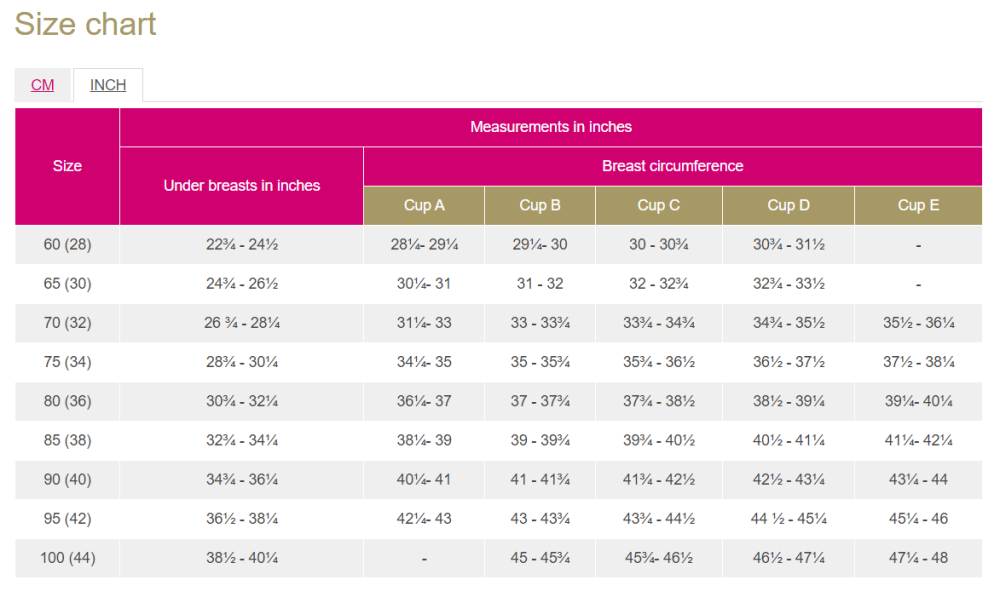Viewport: 1000px width, 603px height.
Task: Switch to the CM tab
Action: coord(42,85)
